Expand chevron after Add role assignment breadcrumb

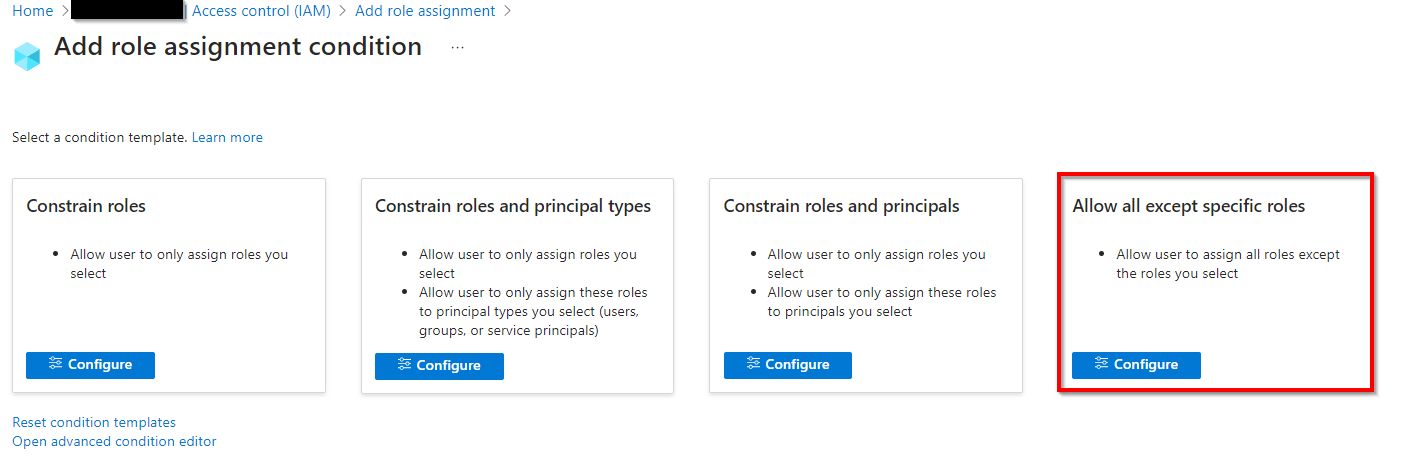[508, 11]
